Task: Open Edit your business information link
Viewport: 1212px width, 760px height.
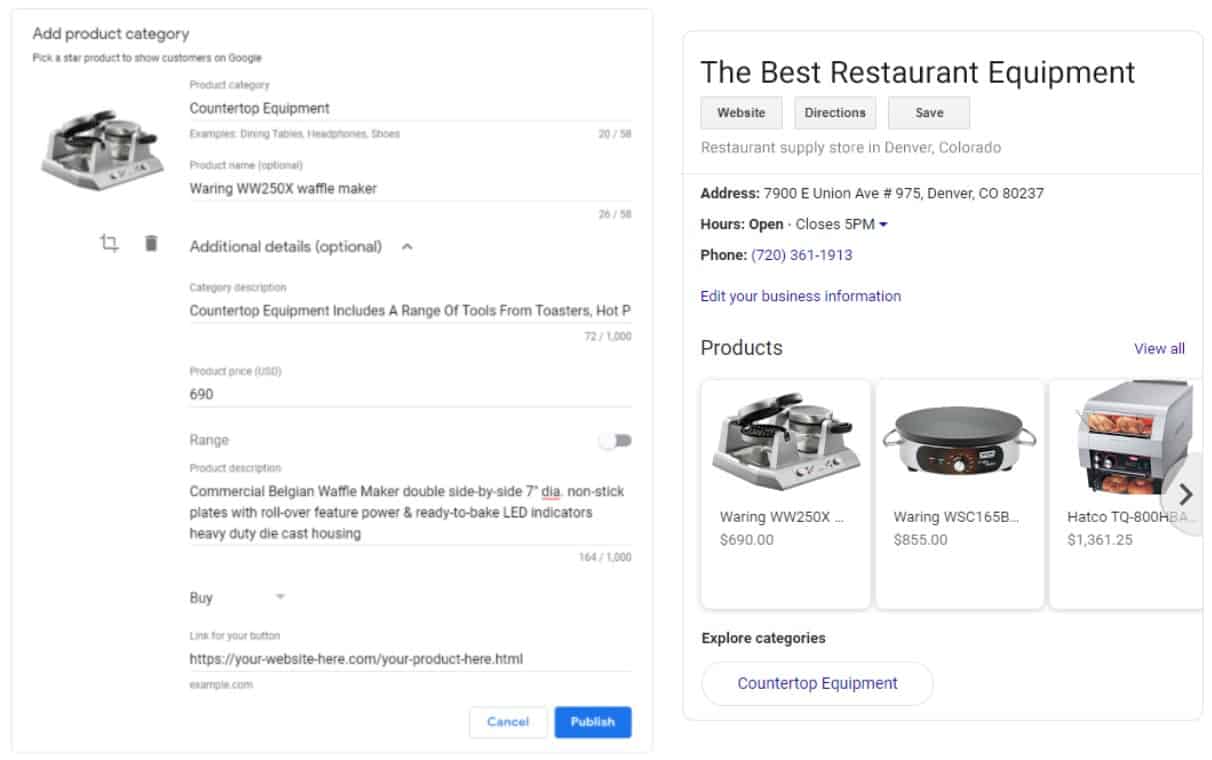Action: [801, 296]
